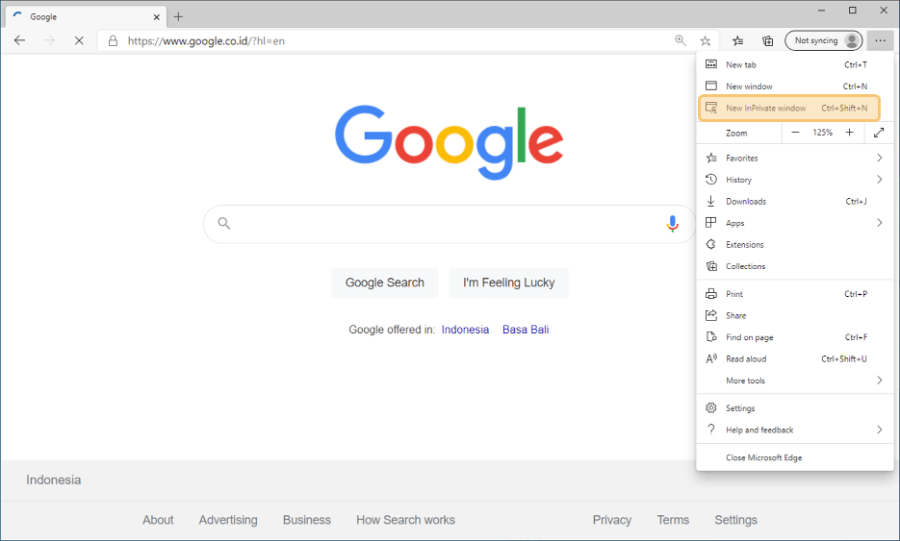Choose New tab from the menu
Viewport: 900px width, 541px height.
(795, 65)
